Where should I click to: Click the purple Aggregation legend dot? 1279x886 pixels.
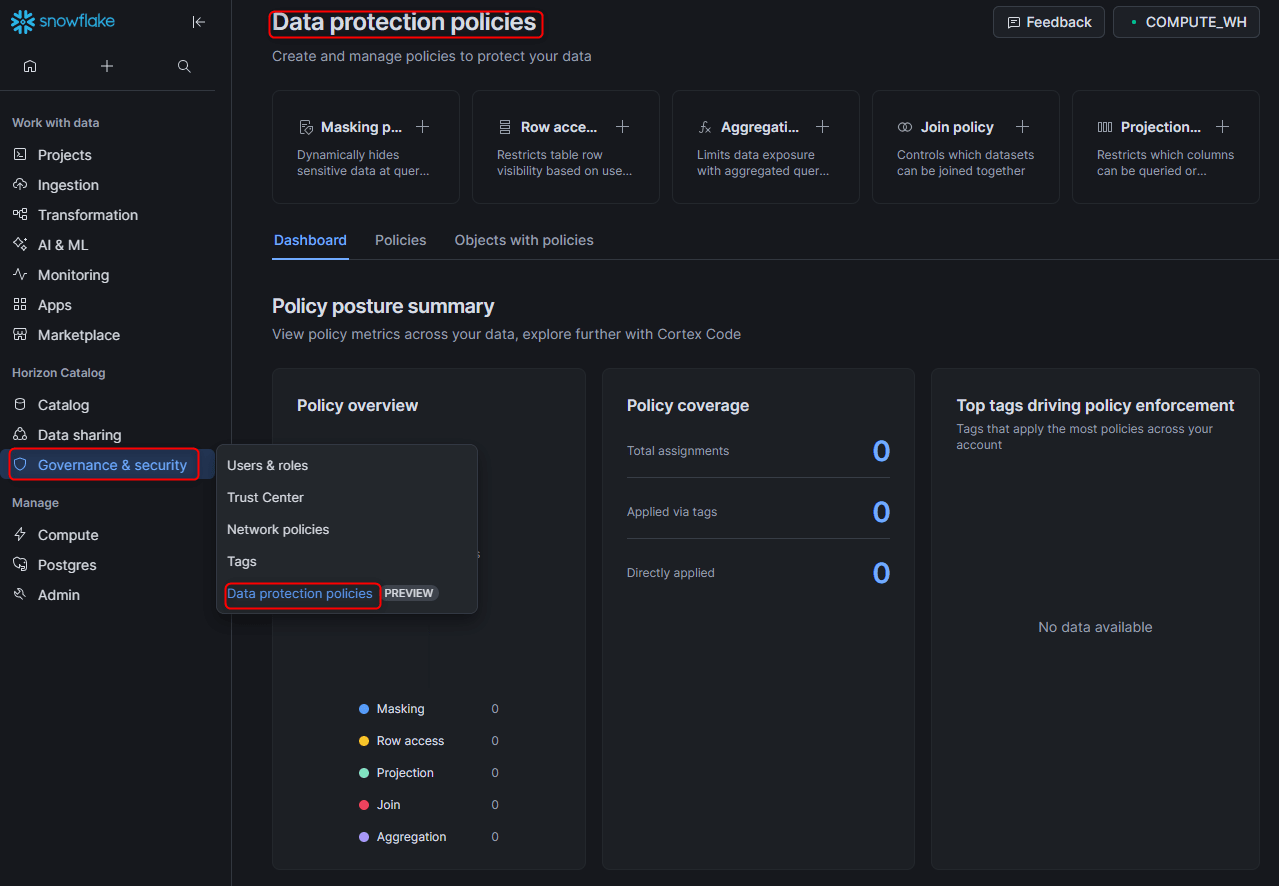pos(364,837)
